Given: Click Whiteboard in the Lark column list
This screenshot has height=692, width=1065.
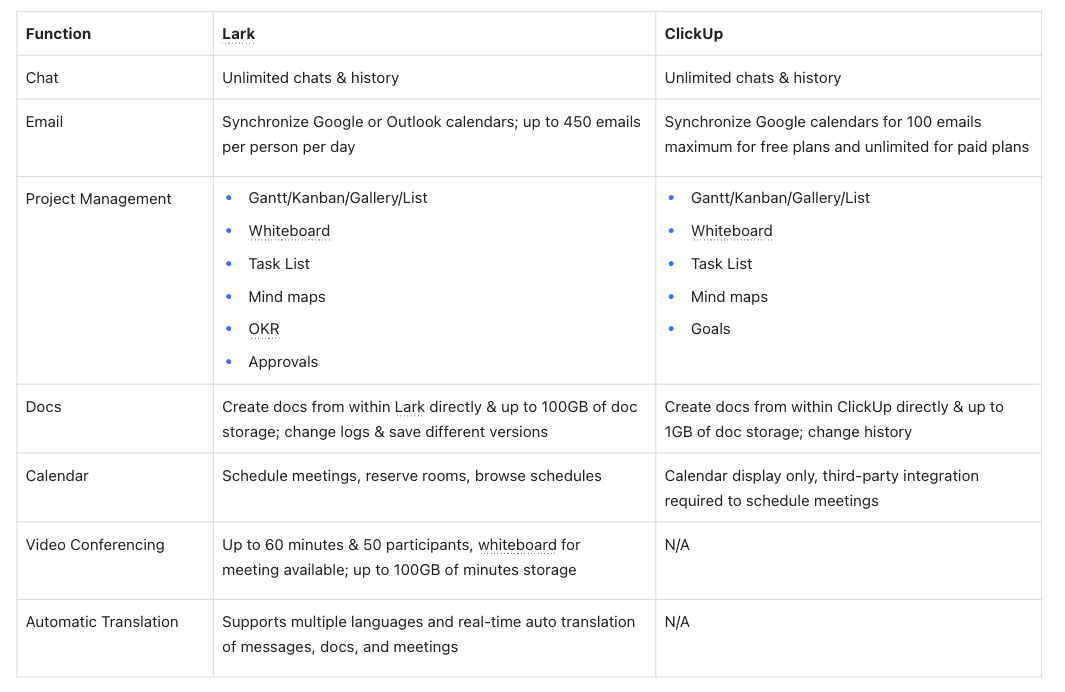Looking at the screenshot, I should pos(289,231).
